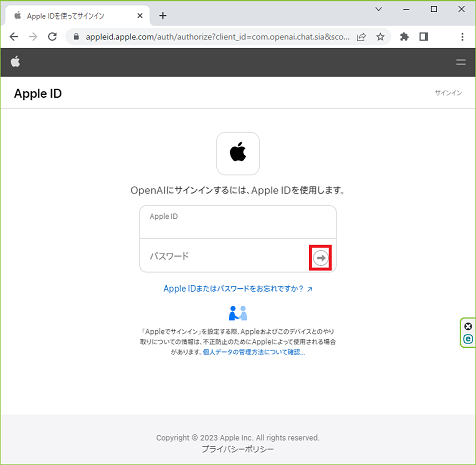Image resolution: width=476 pixels, height=465 pixels.
Task: View site info via the lock icon
Action: (x=76, y=37)
